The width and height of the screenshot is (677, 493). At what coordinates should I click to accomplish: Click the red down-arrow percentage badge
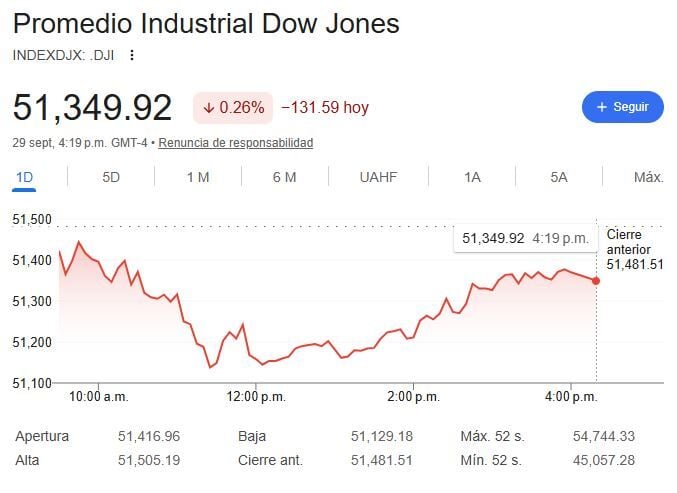(x=233, y=107)
